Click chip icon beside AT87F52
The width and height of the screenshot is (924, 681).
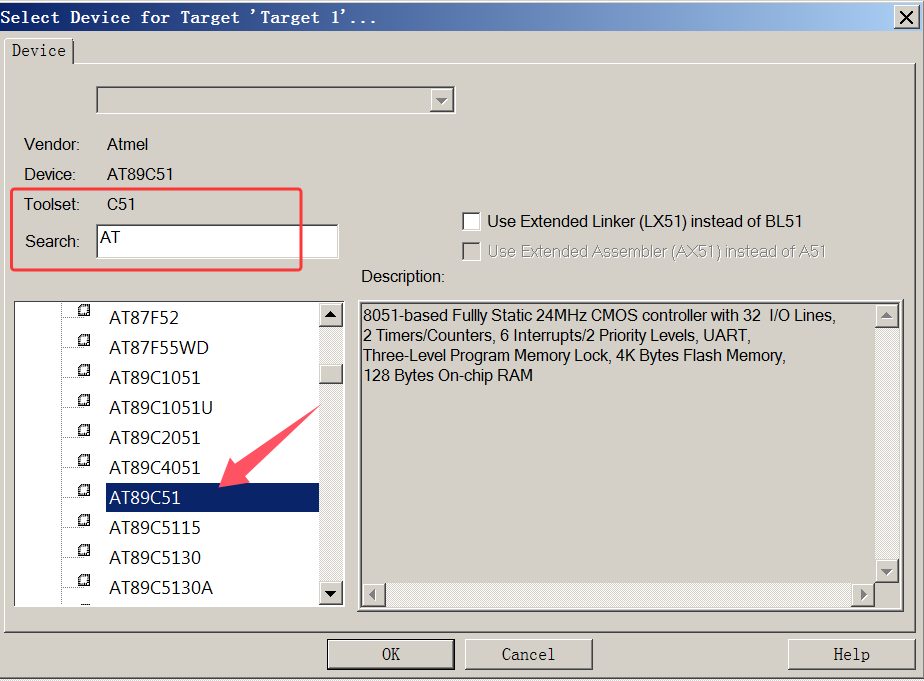point(84,310)
